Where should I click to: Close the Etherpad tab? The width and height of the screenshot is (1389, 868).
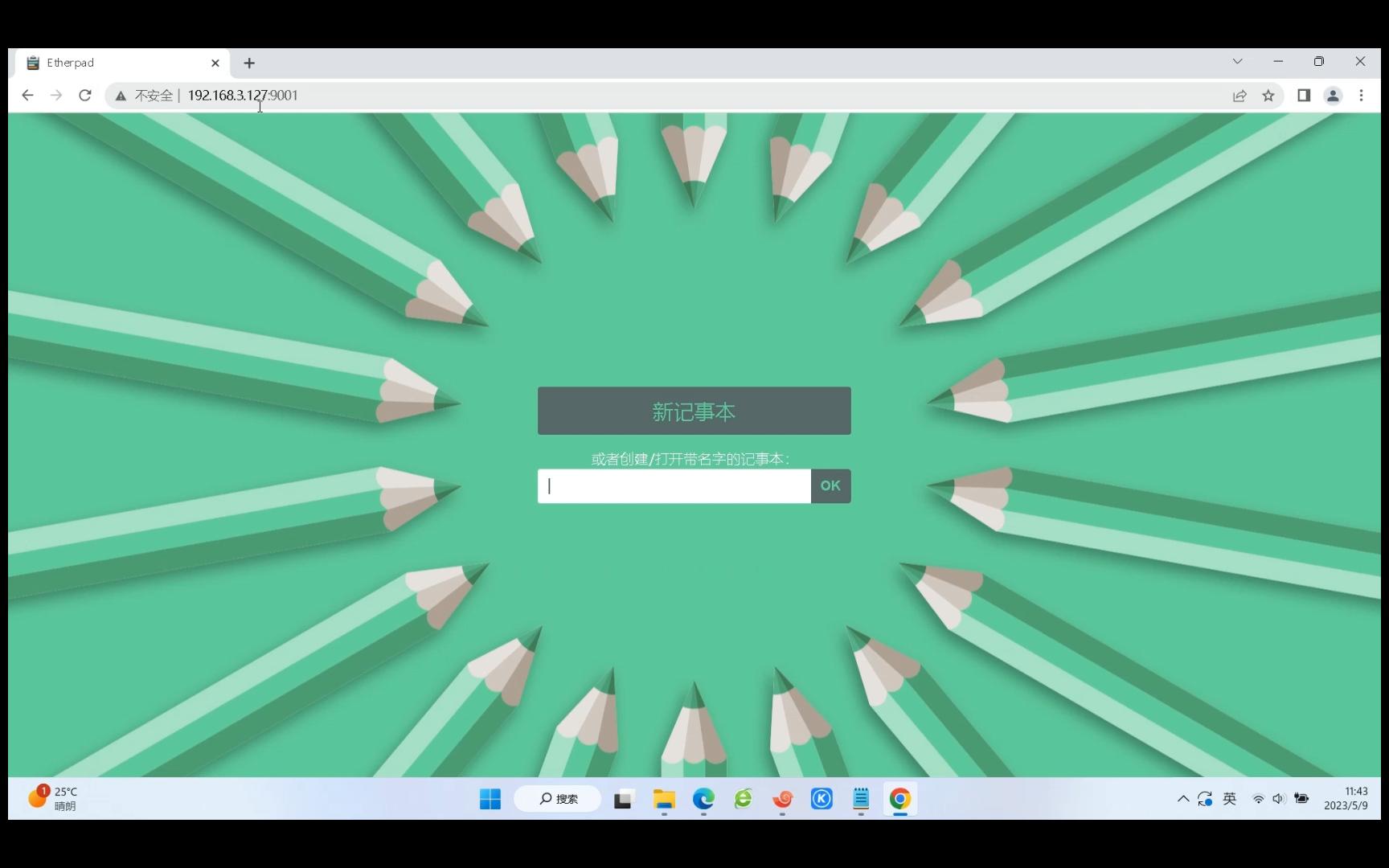[215, 63]
